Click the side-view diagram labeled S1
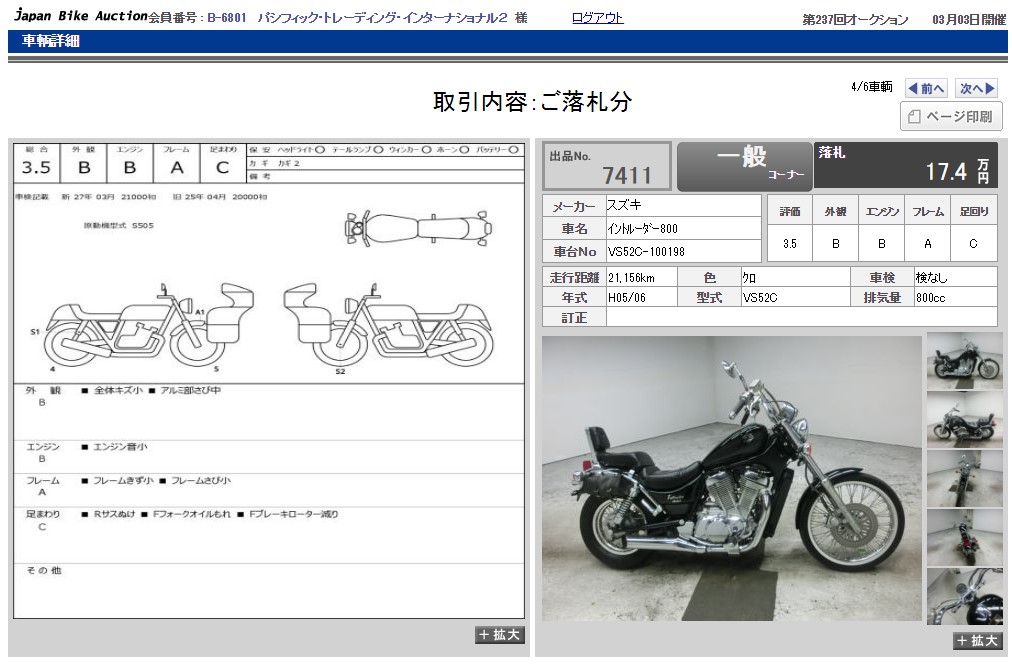This screenshot has width=1012, height=664. point(138,325)
